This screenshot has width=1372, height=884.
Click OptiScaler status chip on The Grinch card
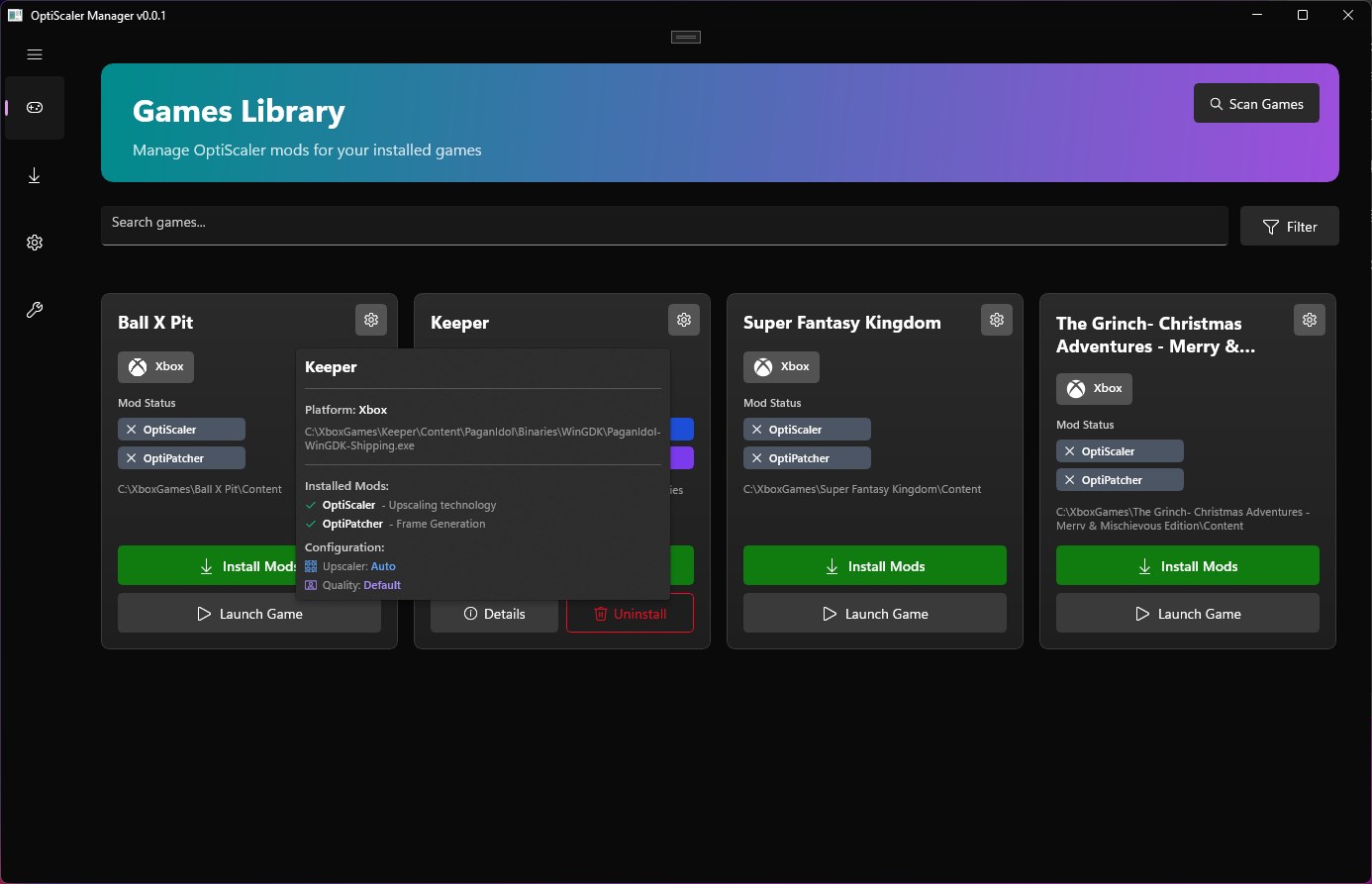[1120, 451]
